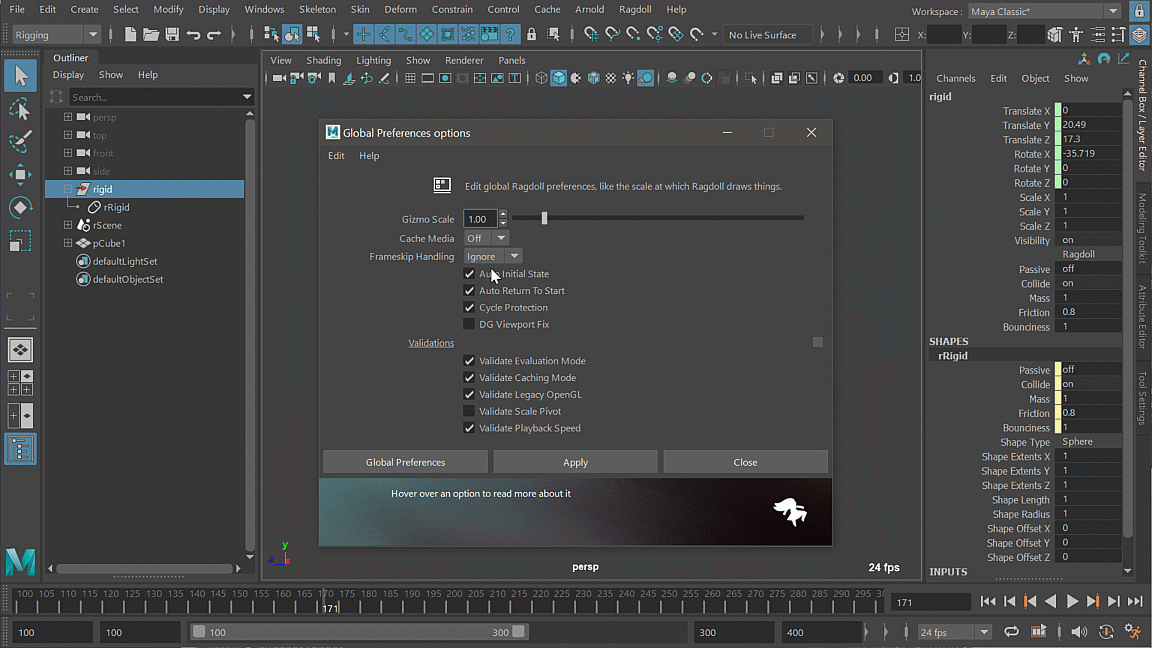Activate the Rotate tool in toolbox
Viewport: 1152px width, 648px height.
pos(20,207)
